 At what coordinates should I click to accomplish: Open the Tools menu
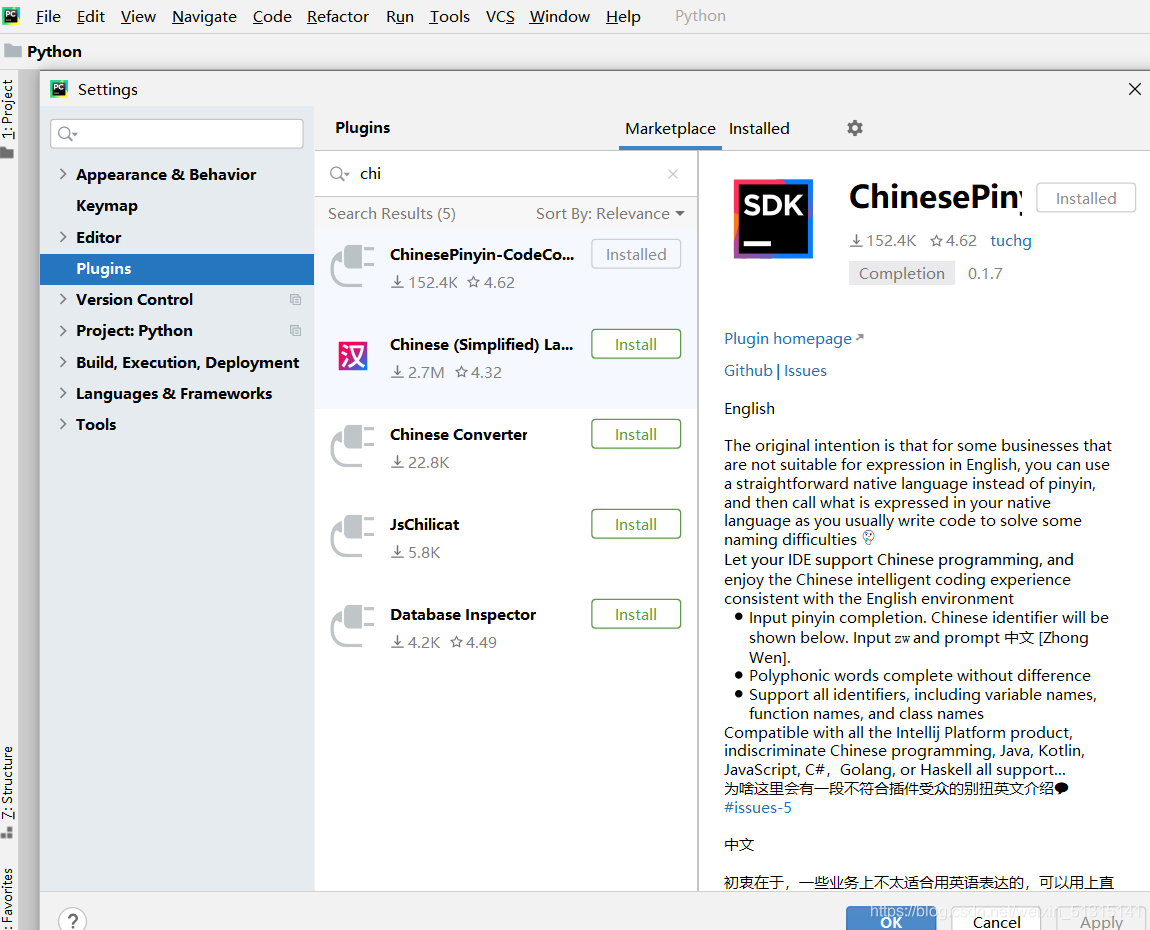(x=449, y=16)
